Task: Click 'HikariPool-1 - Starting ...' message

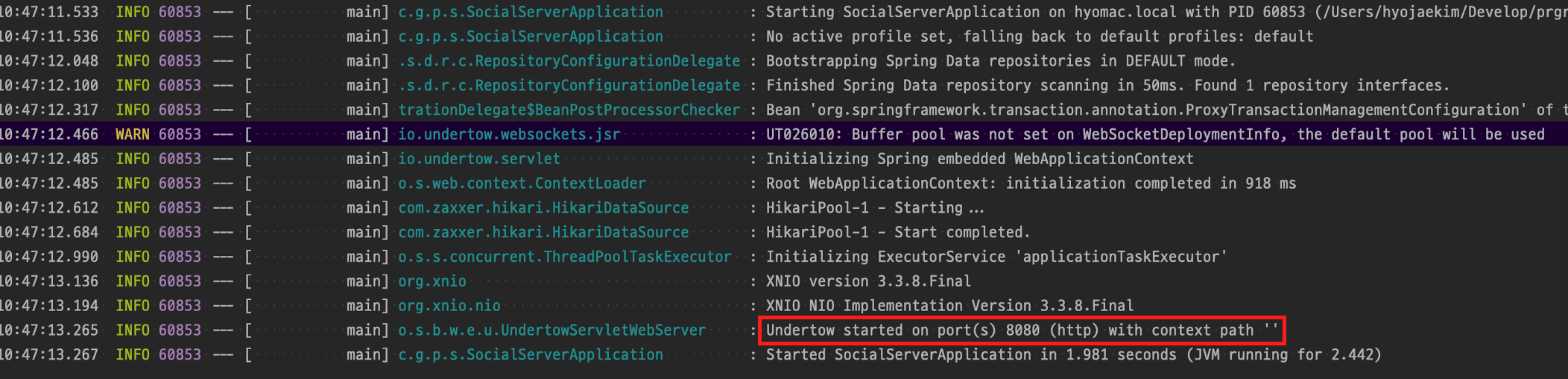Action: [876, 208]
